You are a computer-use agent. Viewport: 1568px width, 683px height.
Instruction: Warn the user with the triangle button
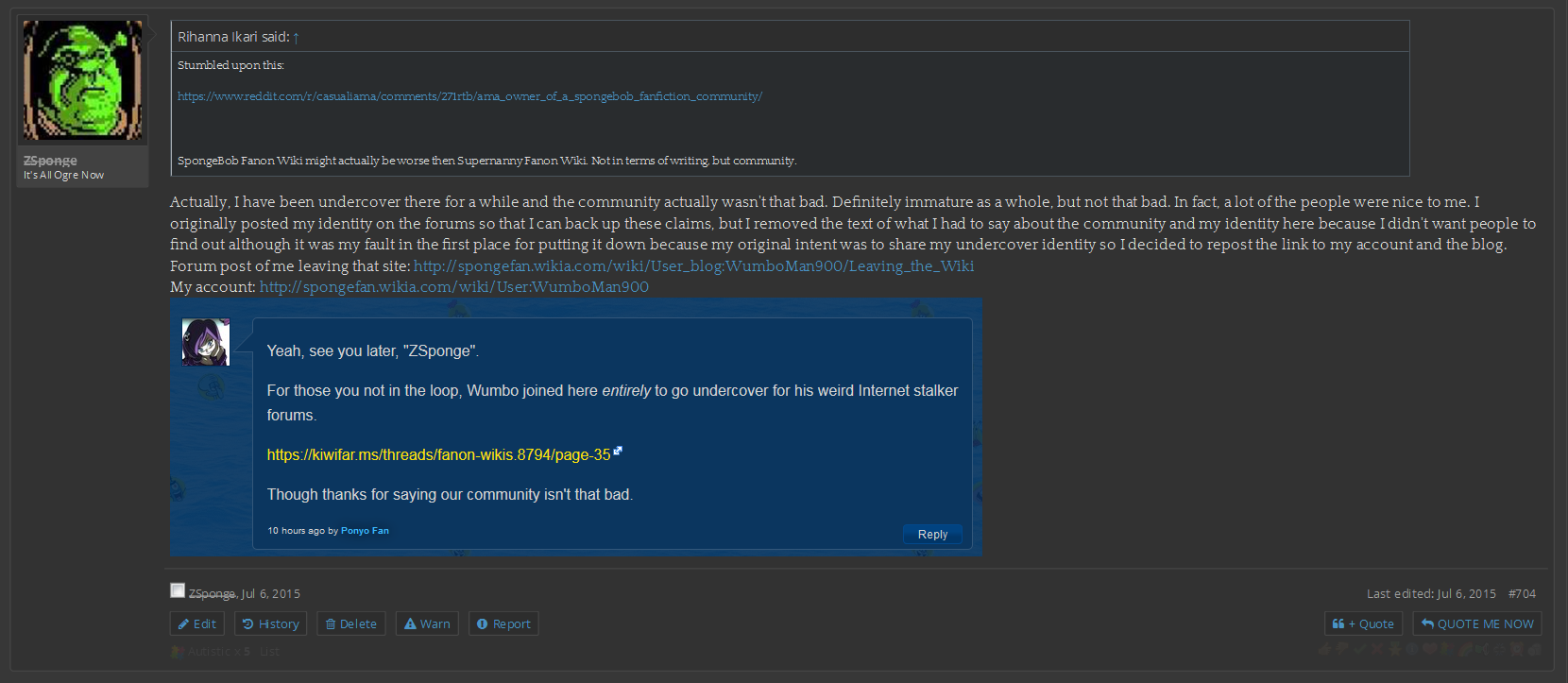pos(427,623)
